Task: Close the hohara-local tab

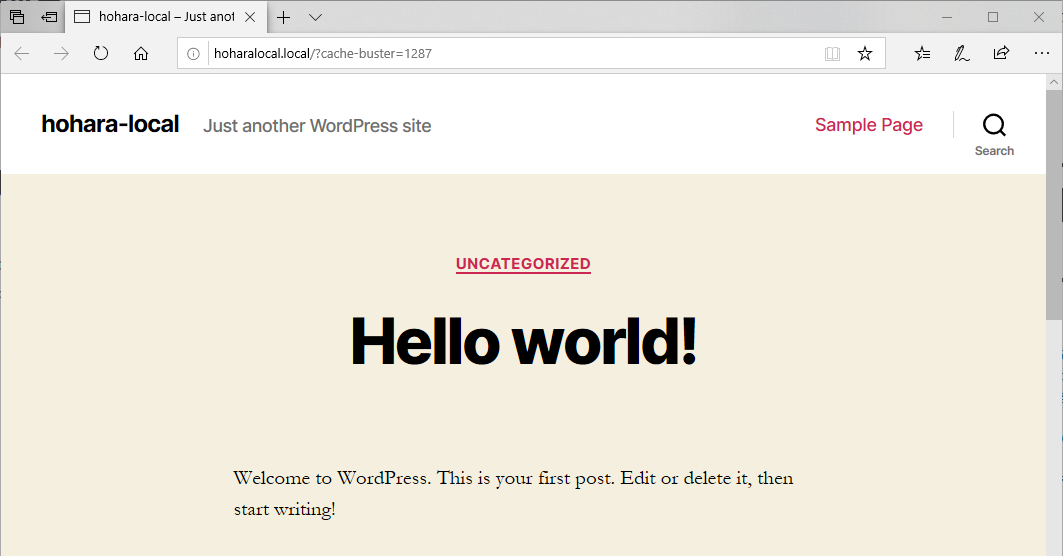Action: pyautogui.click(x=250, y=17)
